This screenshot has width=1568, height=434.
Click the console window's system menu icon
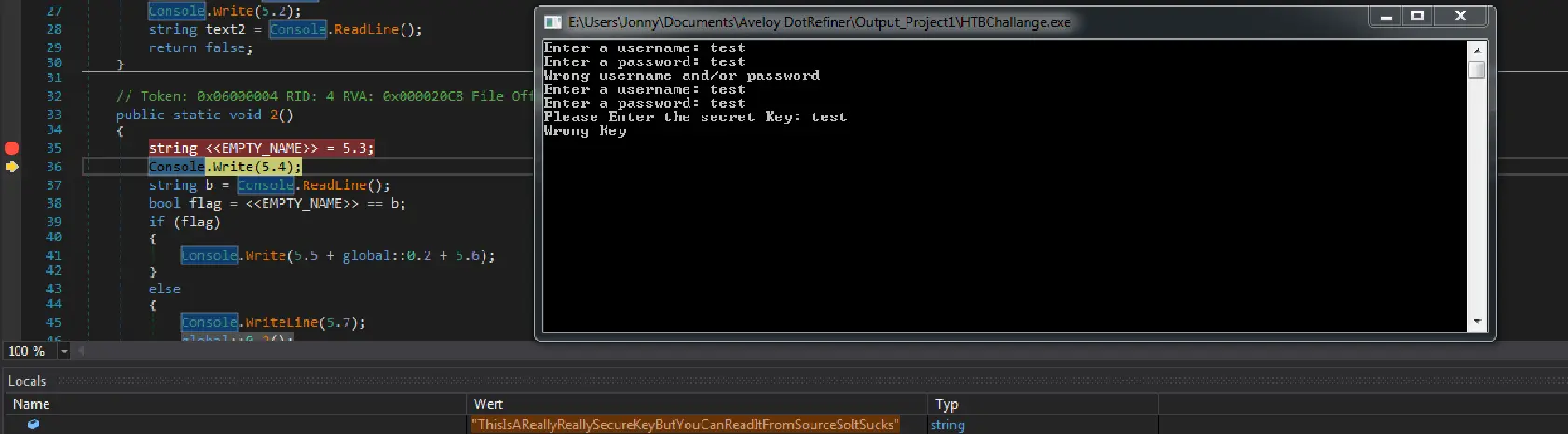553,21
